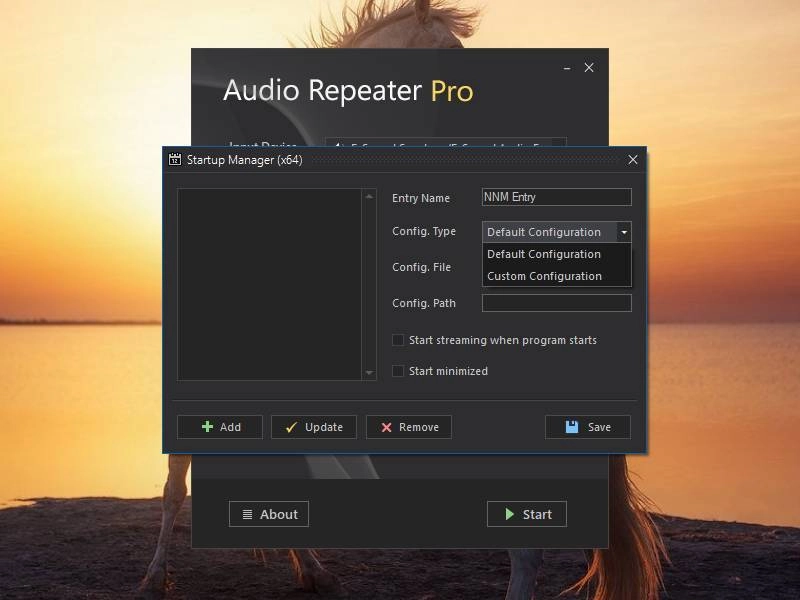800x600 pixels.
Task: Update the selected startup entry
Action: [314, 427]
